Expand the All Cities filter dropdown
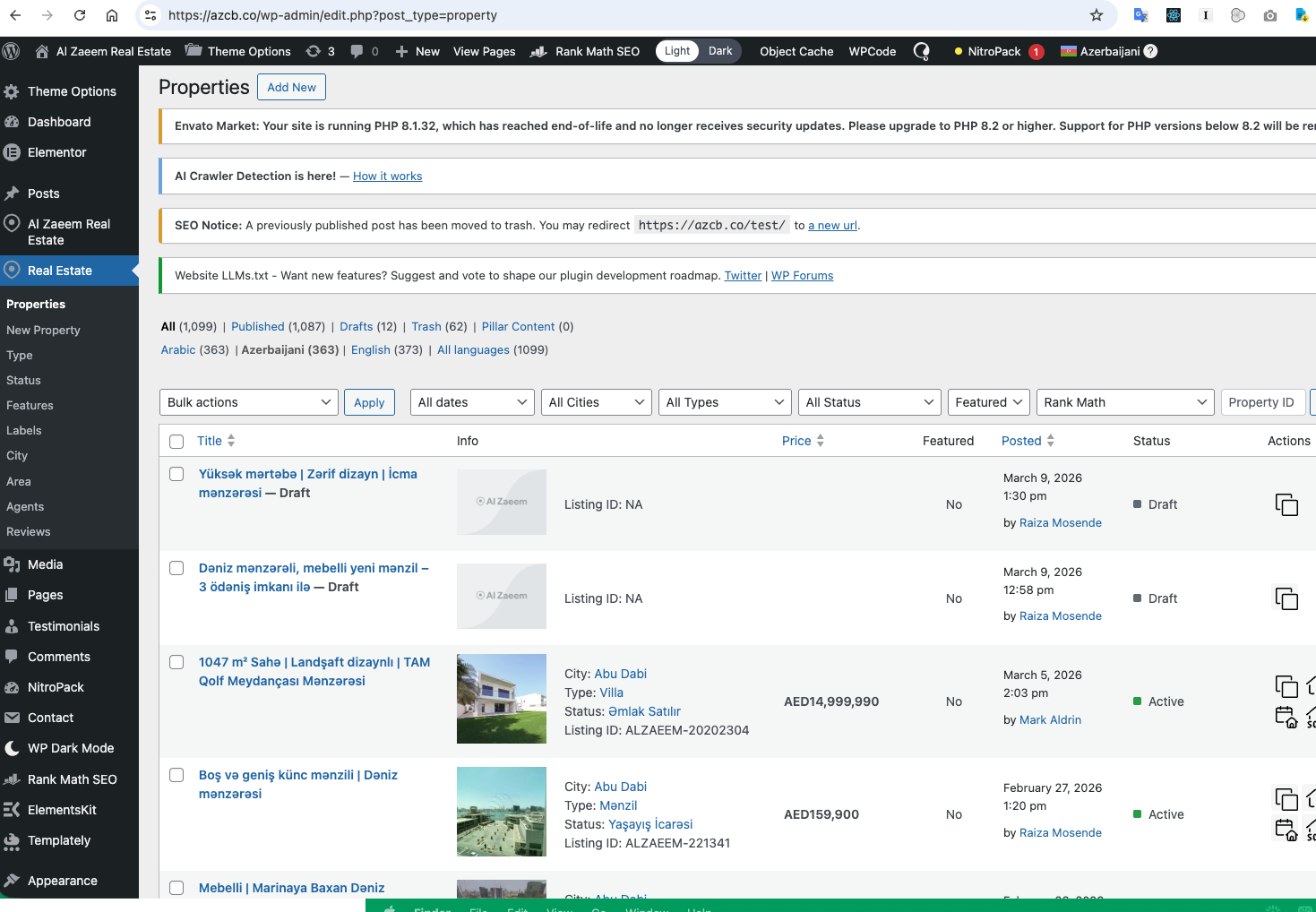 pos(596,402)
